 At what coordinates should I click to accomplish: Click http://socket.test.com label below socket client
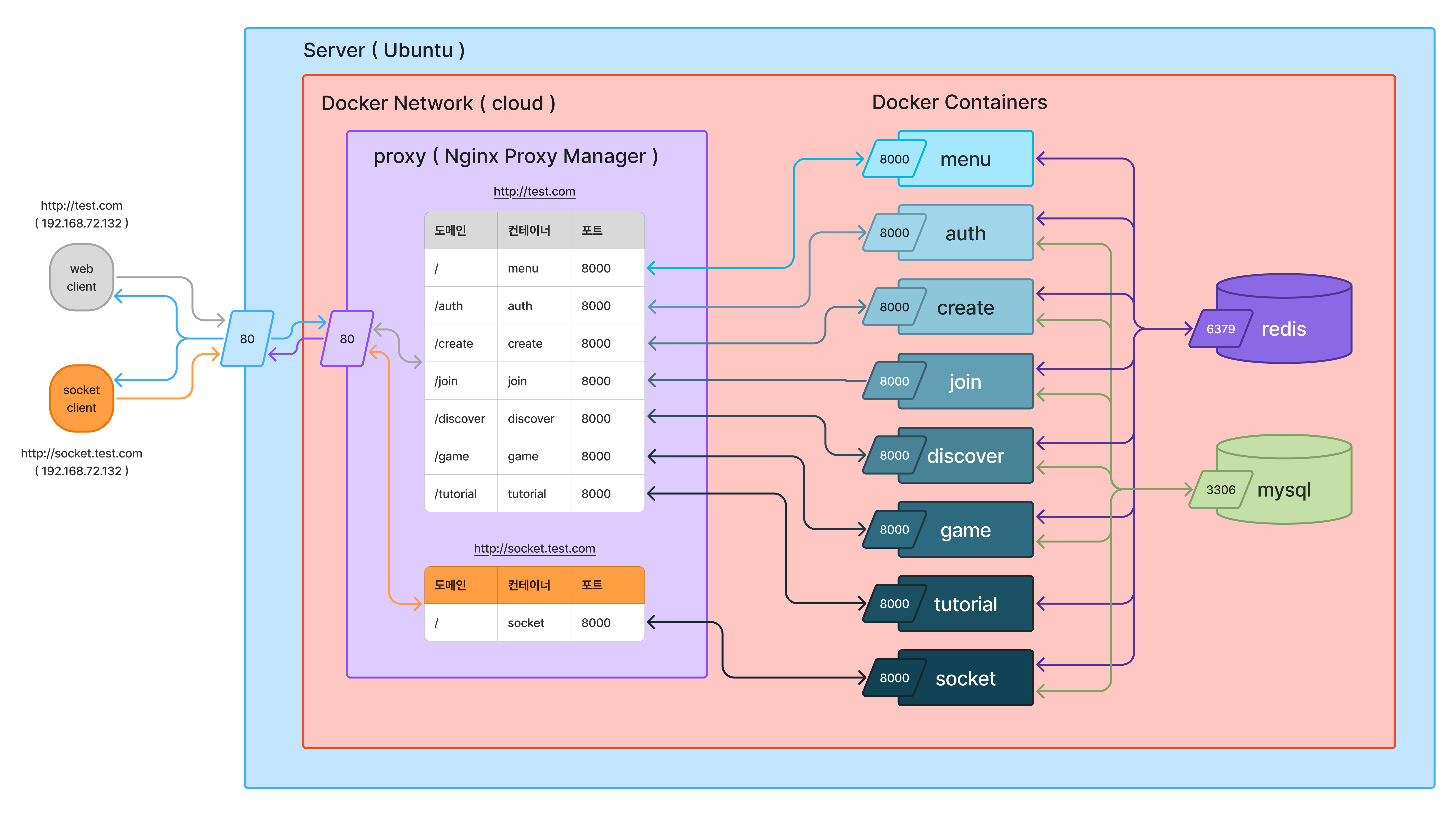click(81, 453)
